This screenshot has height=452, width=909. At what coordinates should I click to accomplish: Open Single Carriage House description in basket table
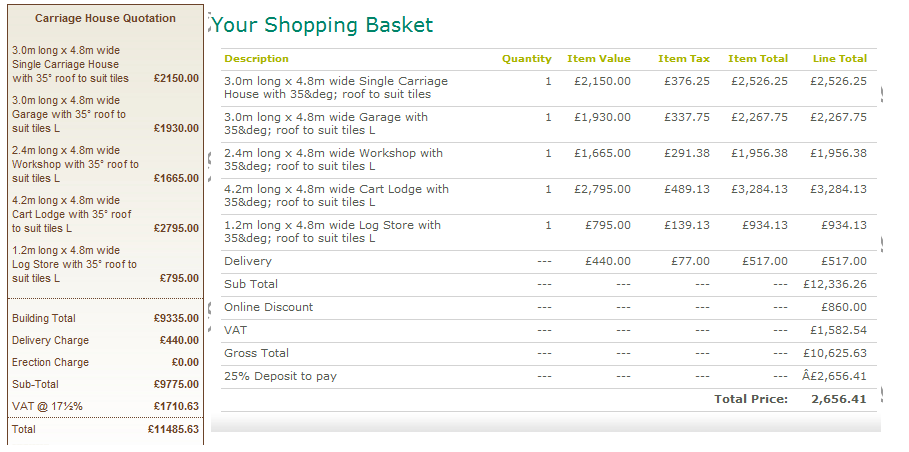pos(335,88)
